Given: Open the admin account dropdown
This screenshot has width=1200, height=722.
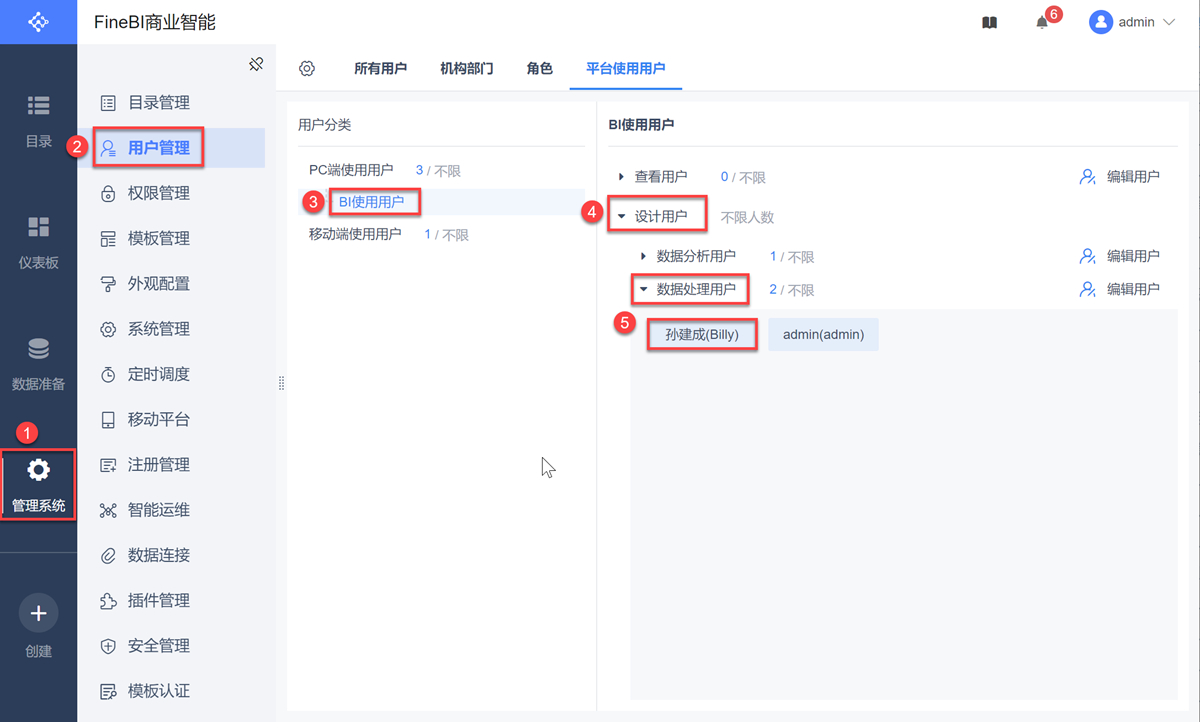Looking at the screenshot, I should 1169,22.
